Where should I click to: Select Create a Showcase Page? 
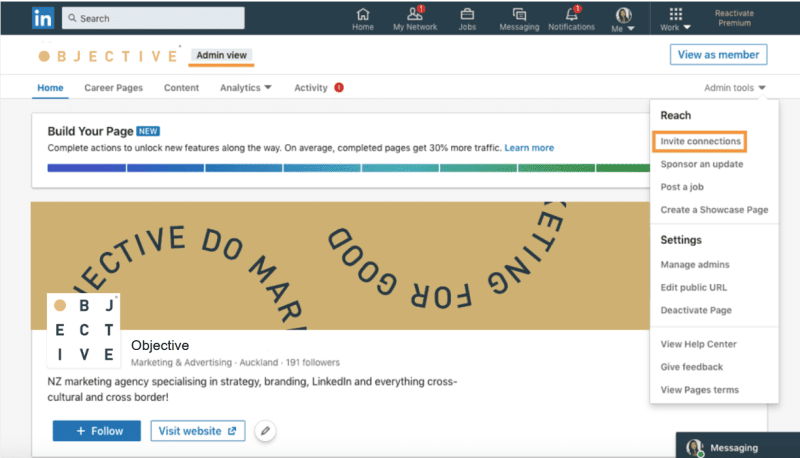[x=714, y=210]
